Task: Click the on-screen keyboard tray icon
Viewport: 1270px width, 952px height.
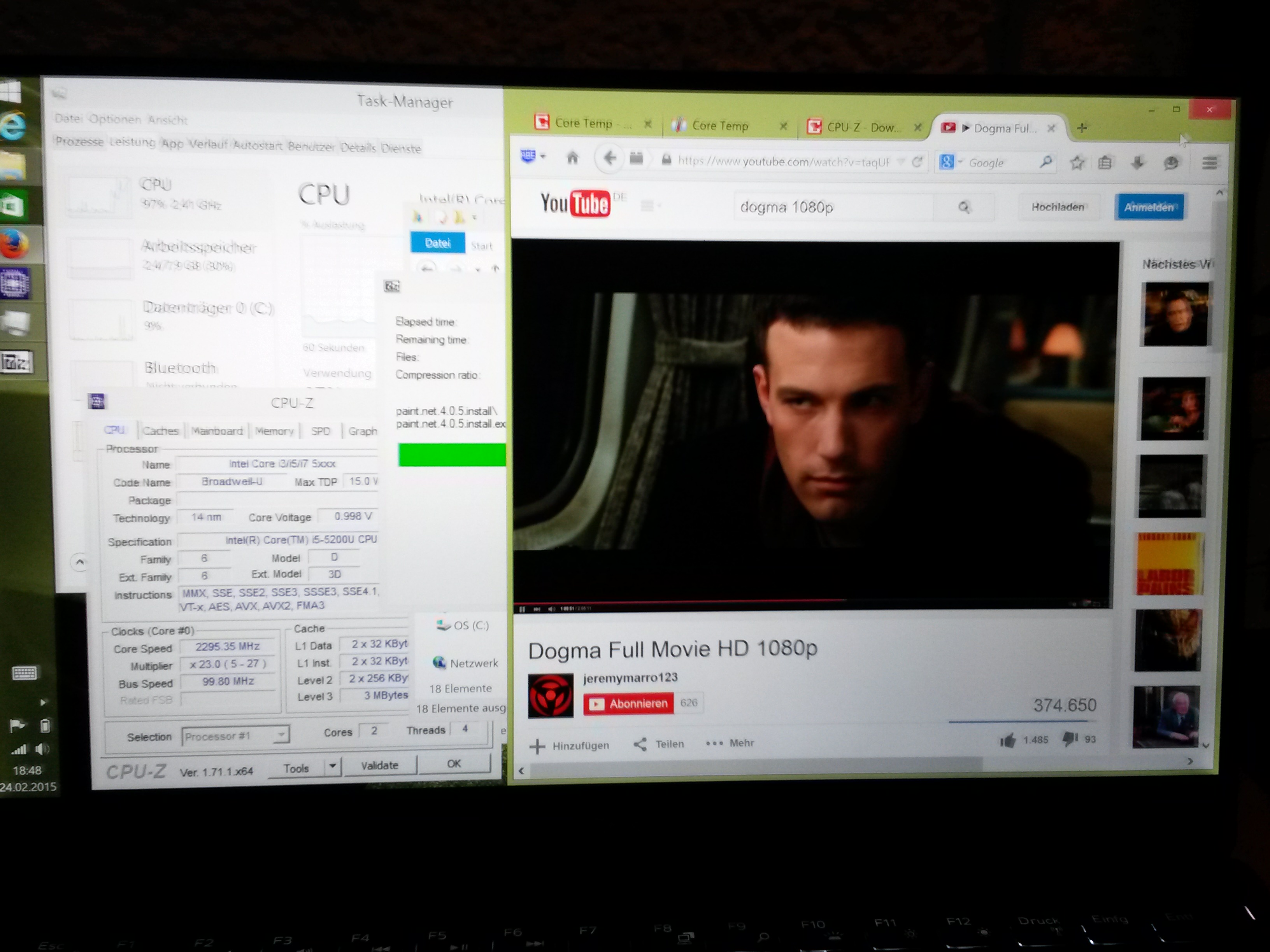Action: pyautogui.click(x=24, y=672)
